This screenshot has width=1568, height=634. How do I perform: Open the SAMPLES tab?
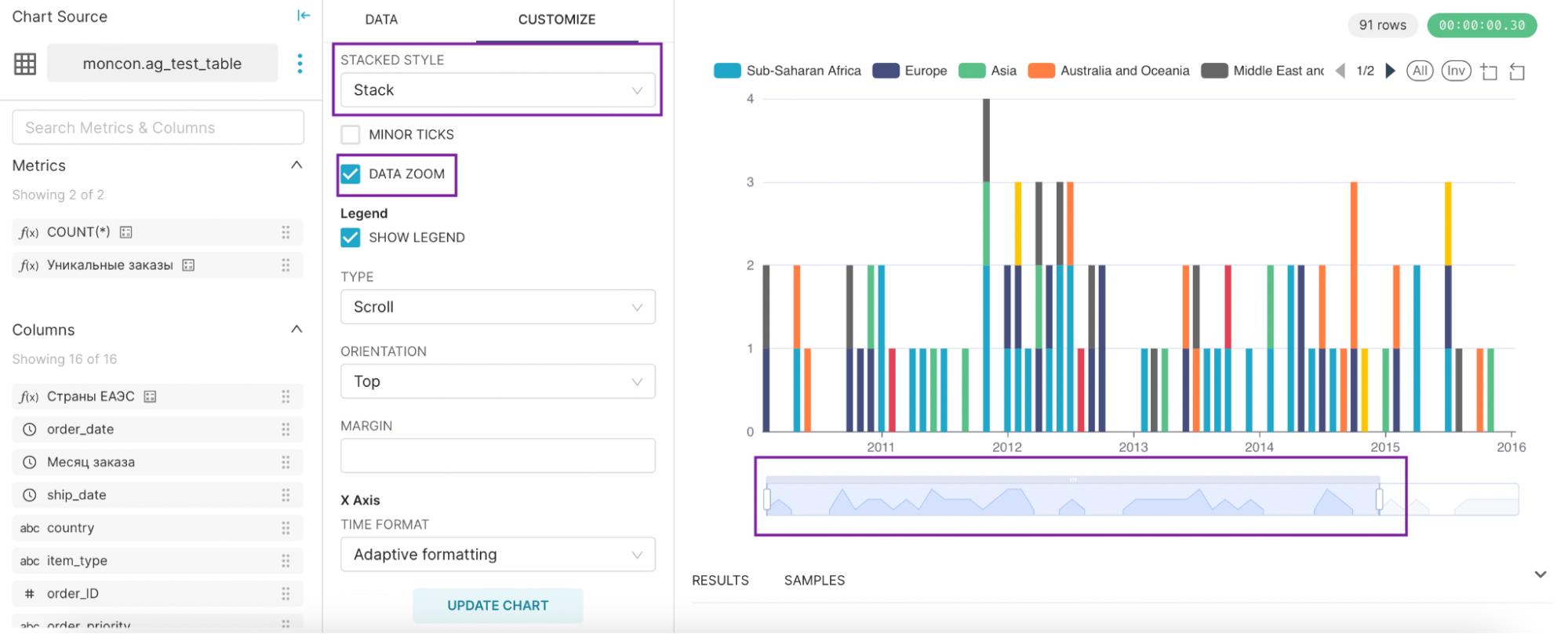pos(814,581)
